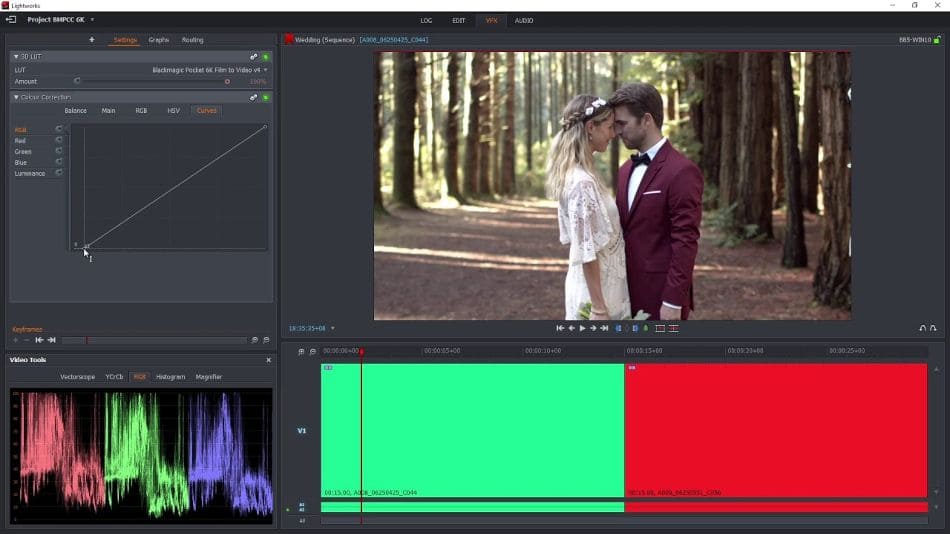
Task: Zoom in the keyframes timeline
Action: point(254,340)
